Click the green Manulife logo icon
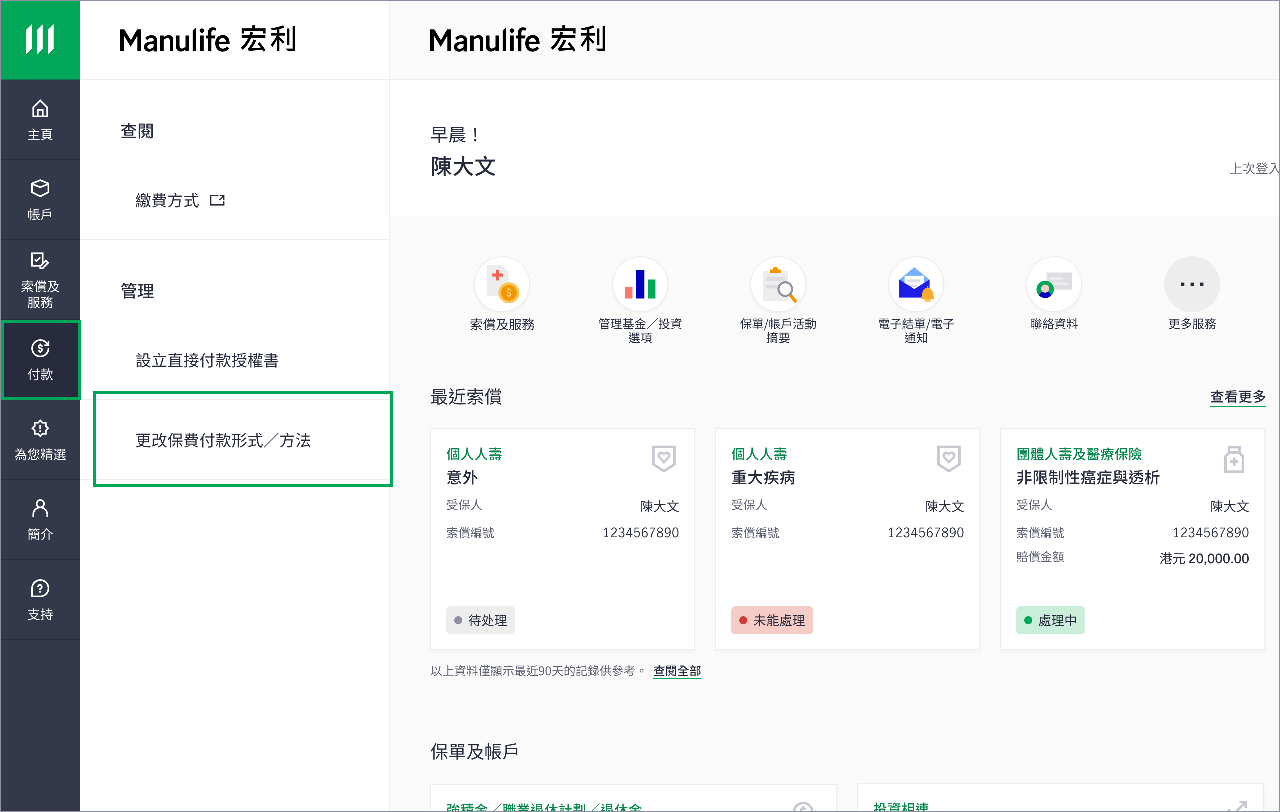This screenshot has width=1280, height=812. 40,40
